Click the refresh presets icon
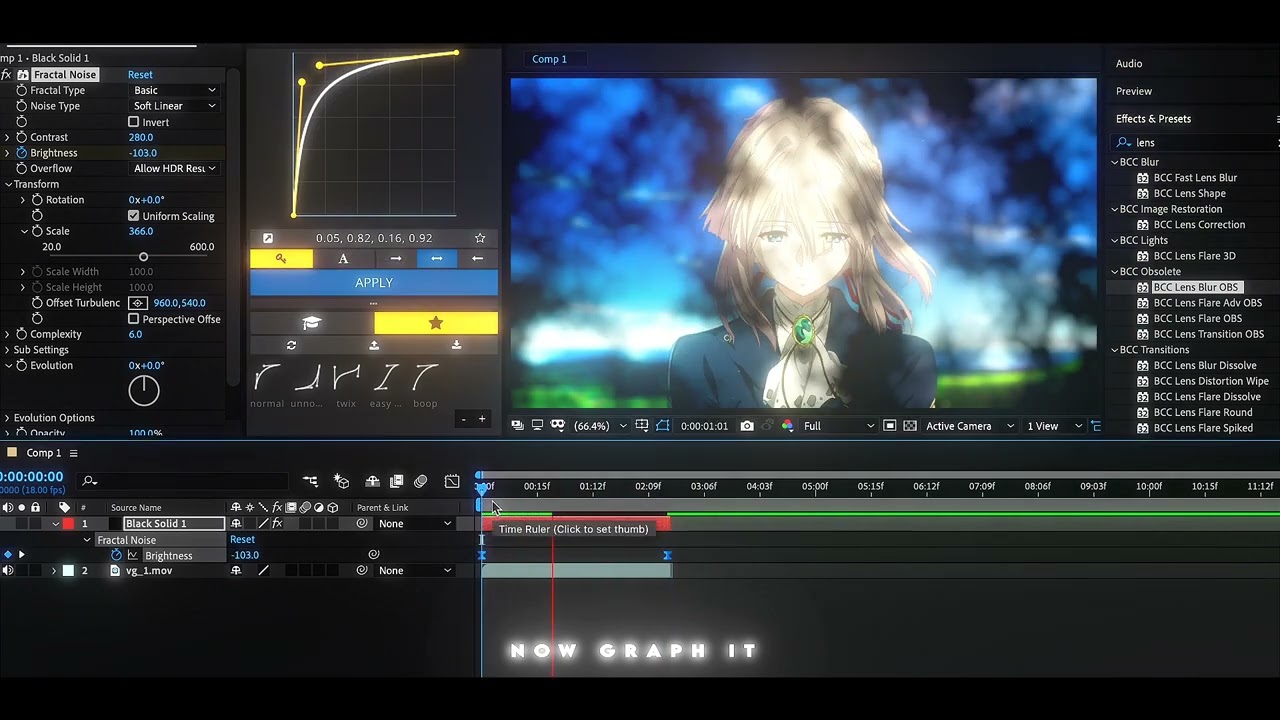Viewport: 1280px width, 720px height. [x=291, y=345]
